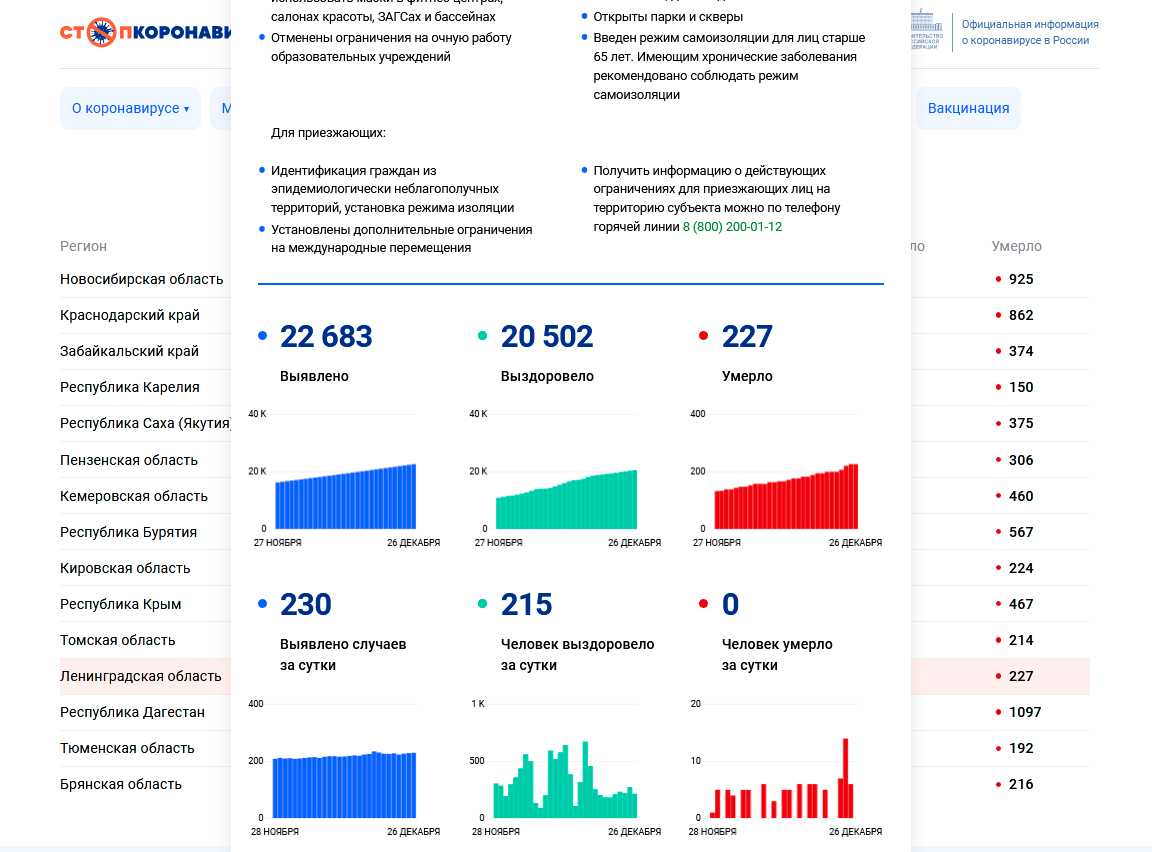Click the government building emblem

point(926,30)
